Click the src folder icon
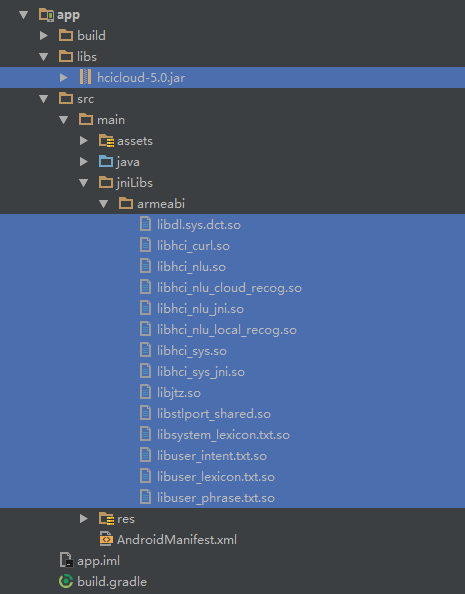 pyautogui.click(x=66, y=98)
